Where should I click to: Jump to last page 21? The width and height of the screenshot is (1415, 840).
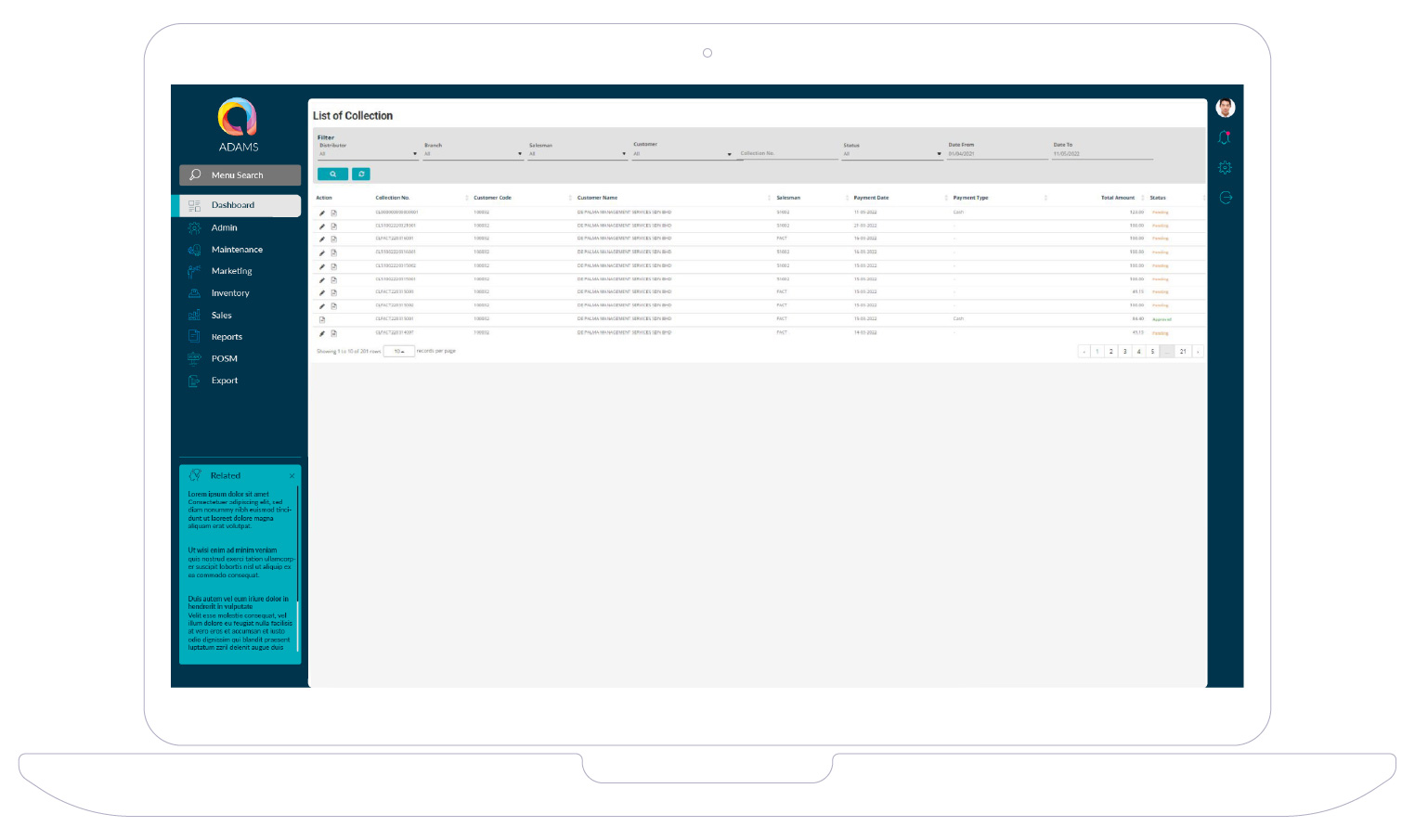1183,352
